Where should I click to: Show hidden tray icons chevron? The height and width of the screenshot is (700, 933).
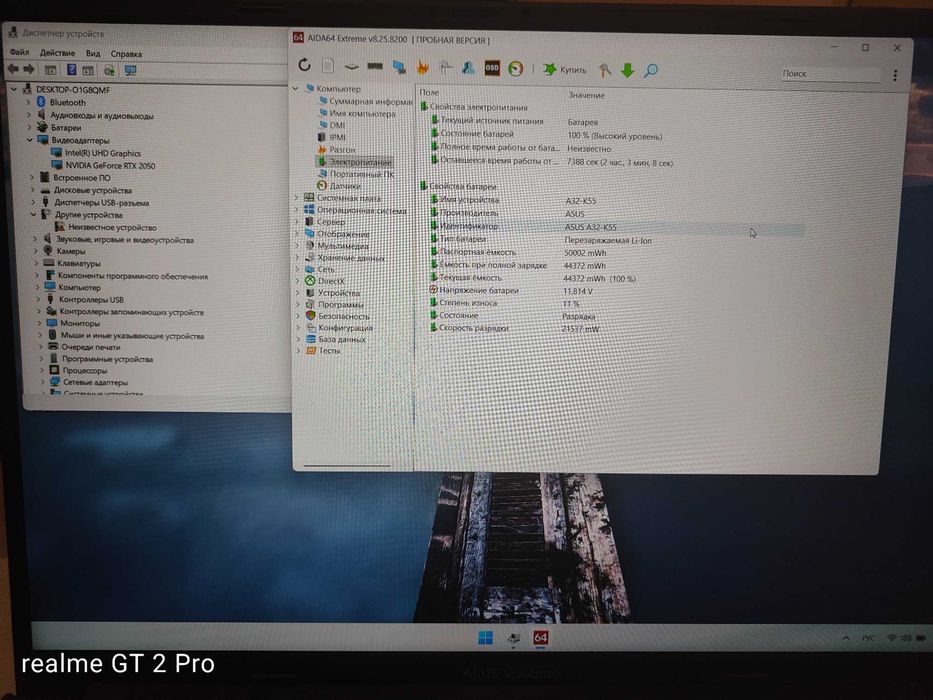click(846, 638)
